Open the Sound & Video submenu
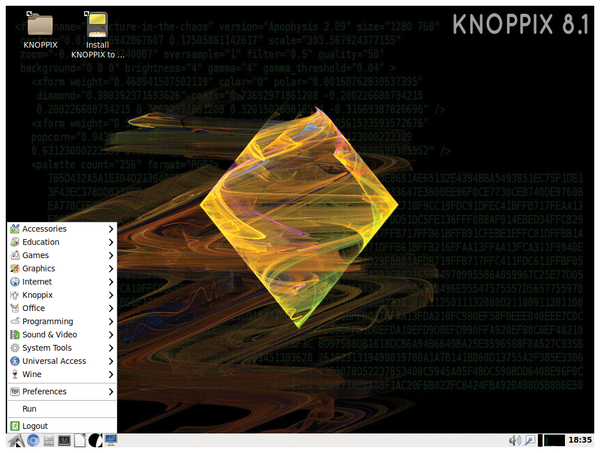The width and height of the screenshot is (600, 453). [x=62, y=335]
